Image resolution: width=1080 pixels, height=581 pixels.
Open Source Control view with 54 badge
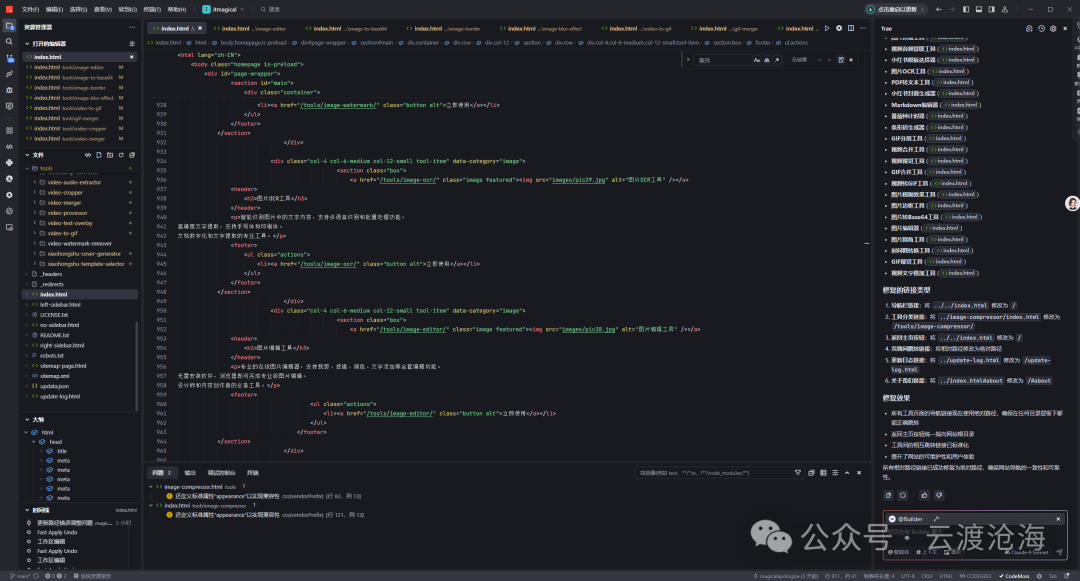[x=10, y=58]
